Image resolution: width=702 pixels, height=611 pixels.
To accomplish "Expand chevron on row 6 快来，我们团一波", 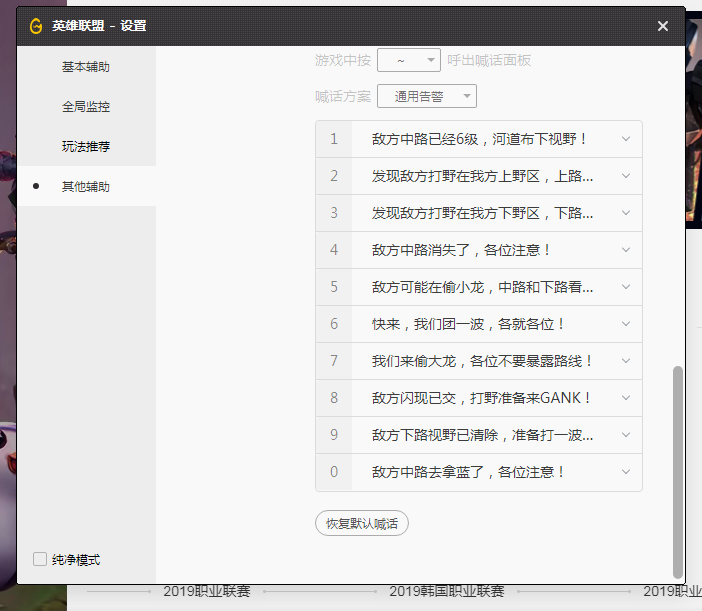I will (626, 324).
